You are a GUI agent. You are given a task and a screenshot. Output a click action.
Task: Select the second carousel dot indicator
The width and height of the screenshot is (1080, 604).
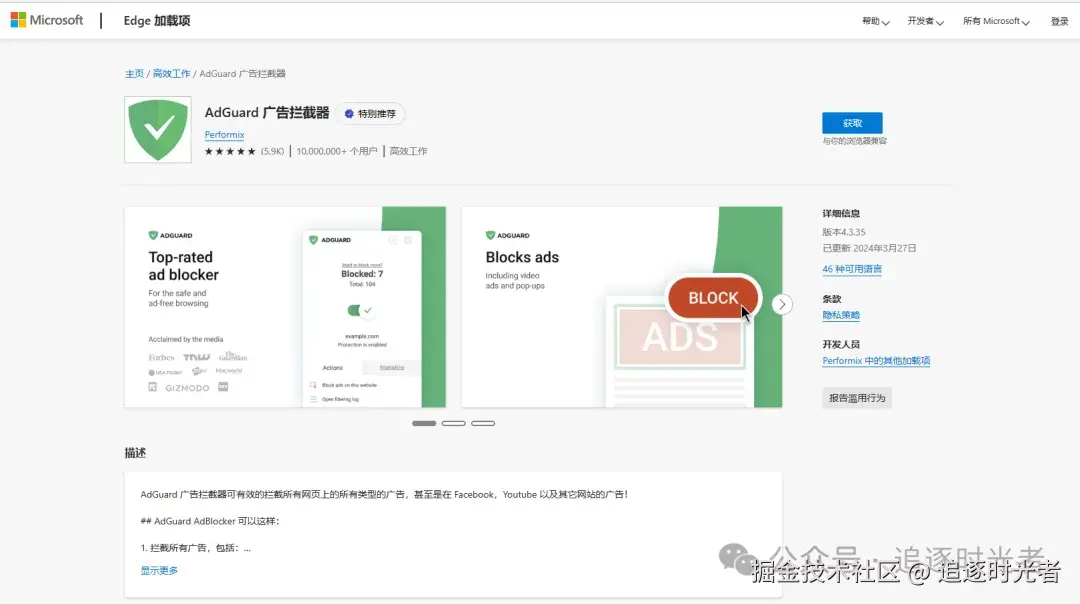pos(453,423)
